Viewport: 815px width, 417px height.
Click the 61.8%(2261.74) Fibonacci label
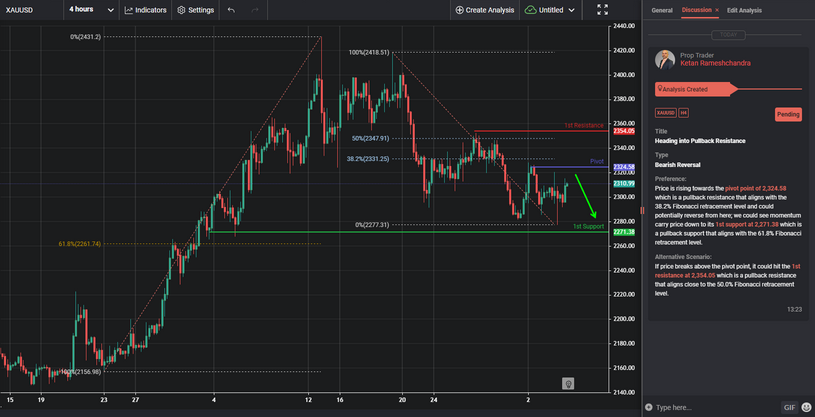[x=80, y=243]
